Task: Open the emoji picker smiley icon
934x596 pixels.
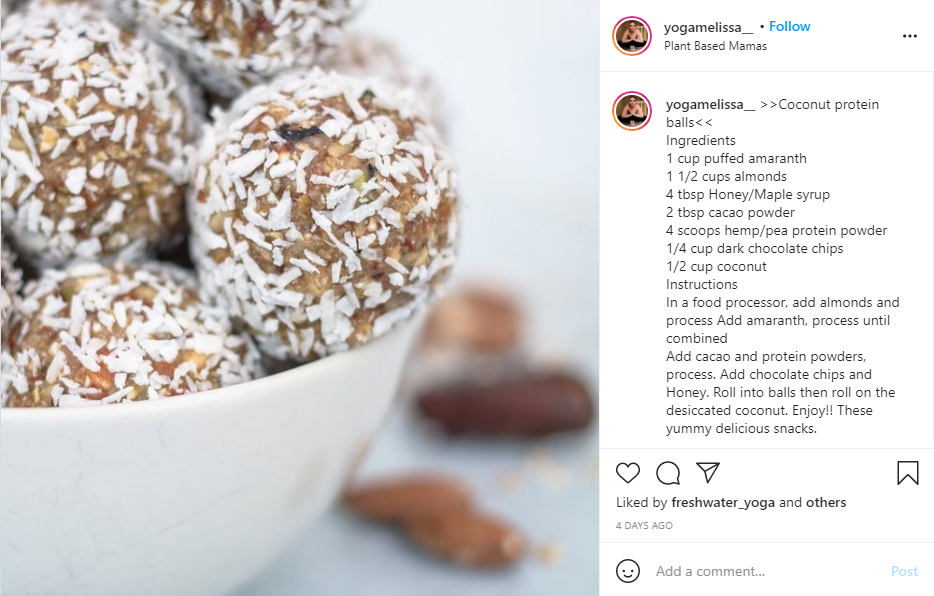Action: tap(627, 571)
